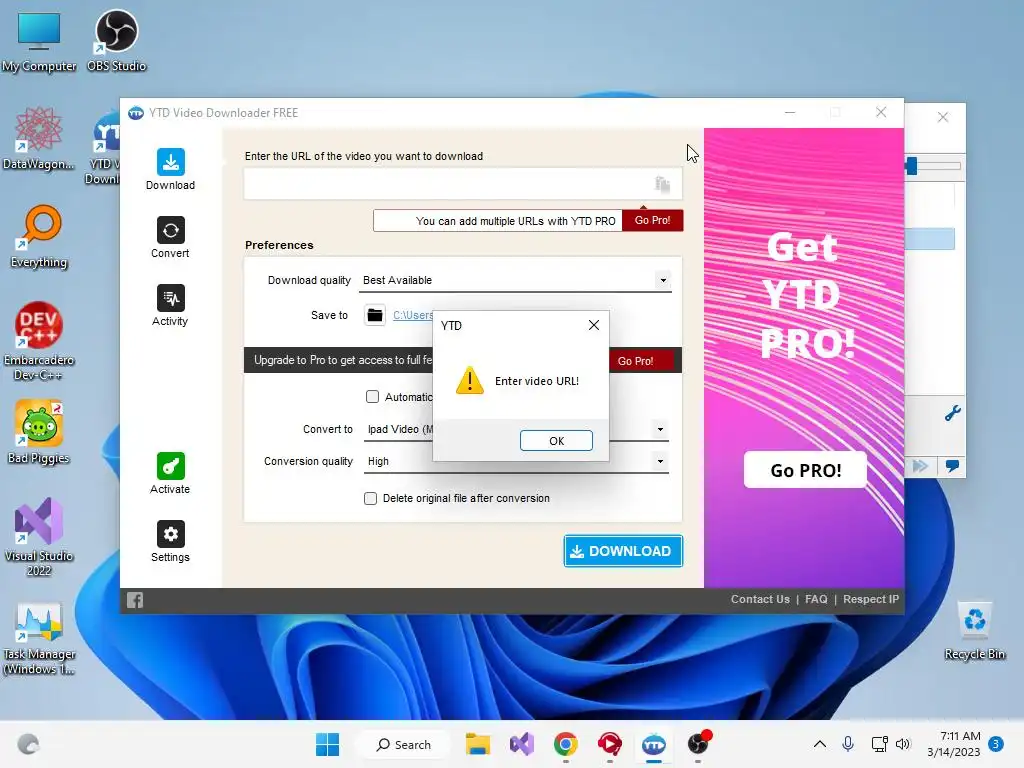Open the C:\Users save path link
Image resolution: width=1024 pixels, height=768 pixels.
tap(413, 315)
